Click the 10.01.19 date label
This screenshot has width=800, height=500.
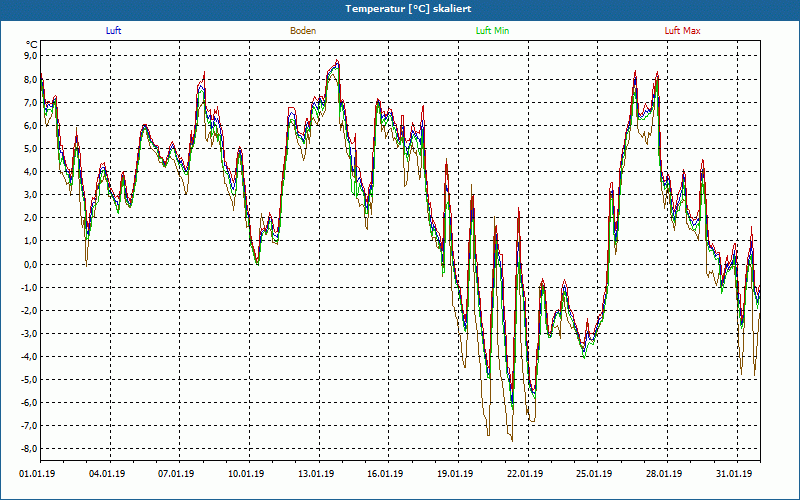[246, 474]
